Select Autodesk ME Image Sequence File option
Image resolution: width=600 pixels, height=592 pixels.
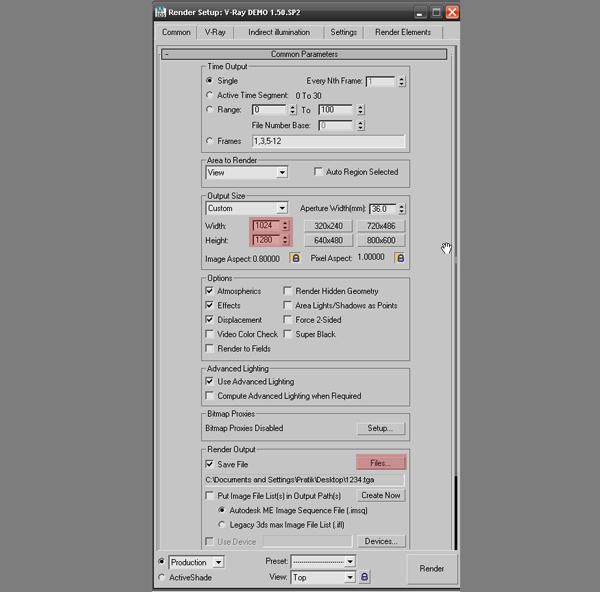click(222, 510)
